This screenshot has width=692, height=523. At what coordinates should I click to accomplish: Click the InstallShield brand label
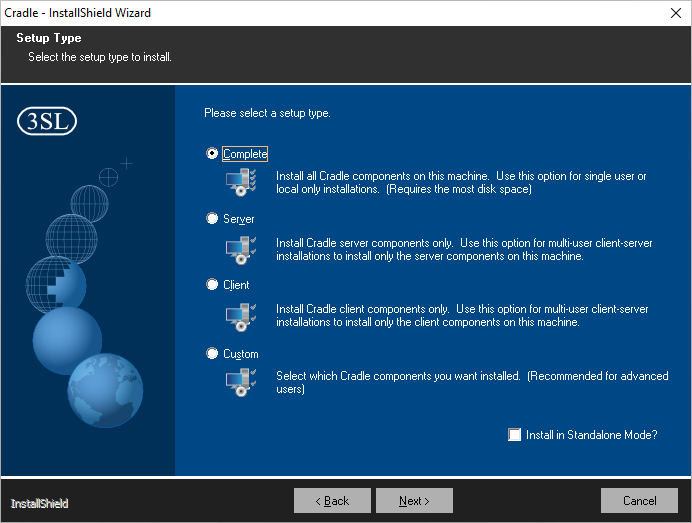pyautogui.click(x=39, y=504)
